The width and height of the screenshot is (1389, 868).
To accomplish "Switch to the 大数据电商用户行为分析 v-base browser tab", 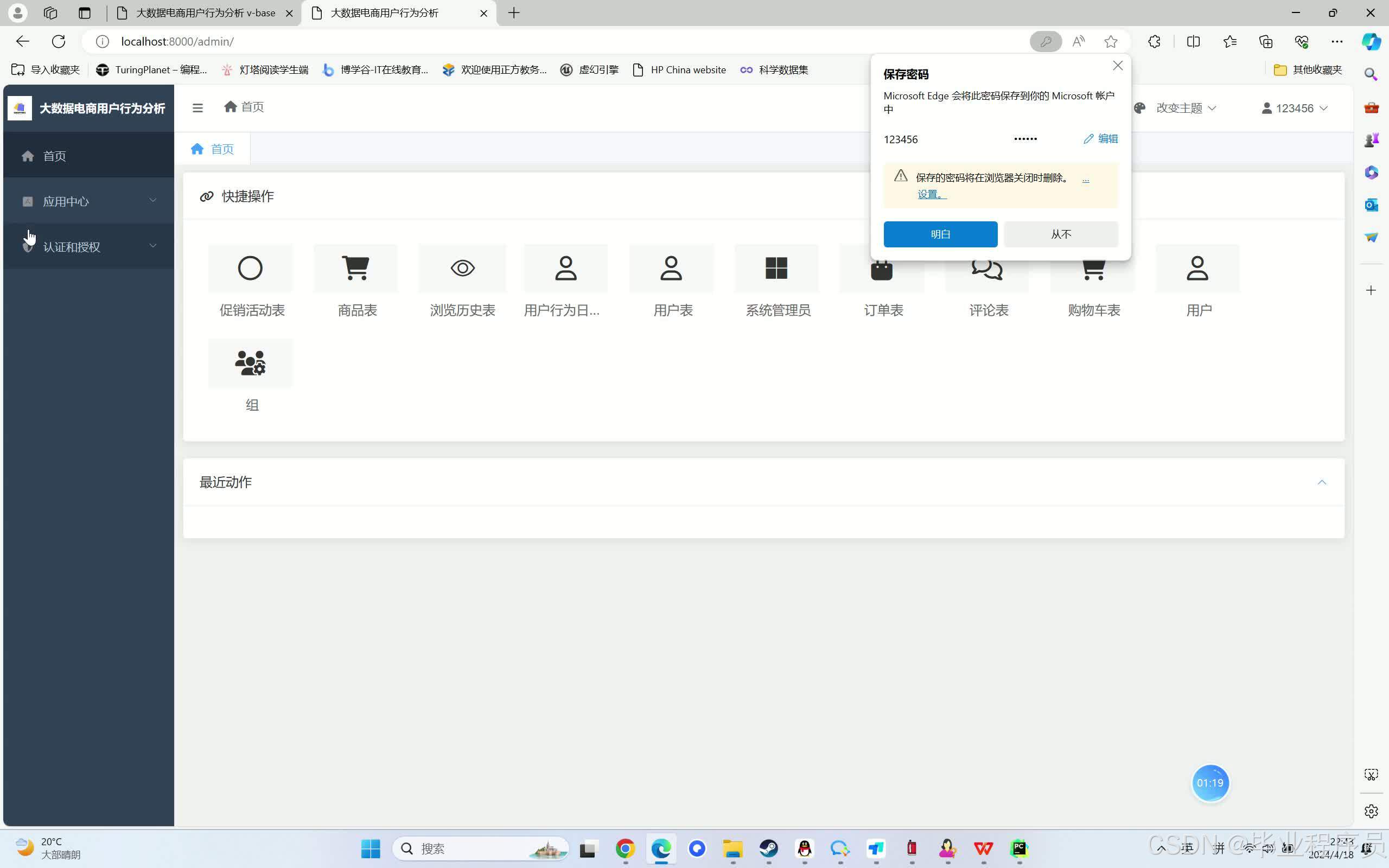I will point(205,12).
